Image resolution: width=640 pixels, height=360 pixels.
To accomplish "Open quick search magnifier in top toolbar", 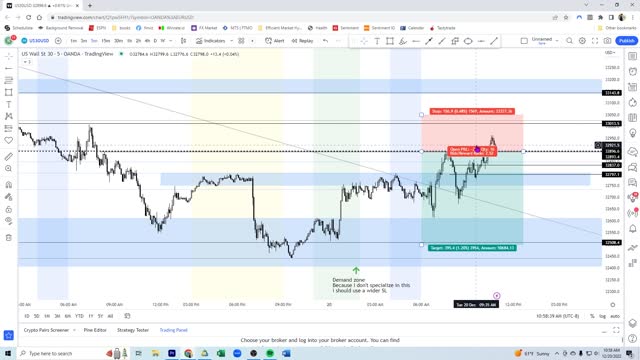I will [569, 41].
